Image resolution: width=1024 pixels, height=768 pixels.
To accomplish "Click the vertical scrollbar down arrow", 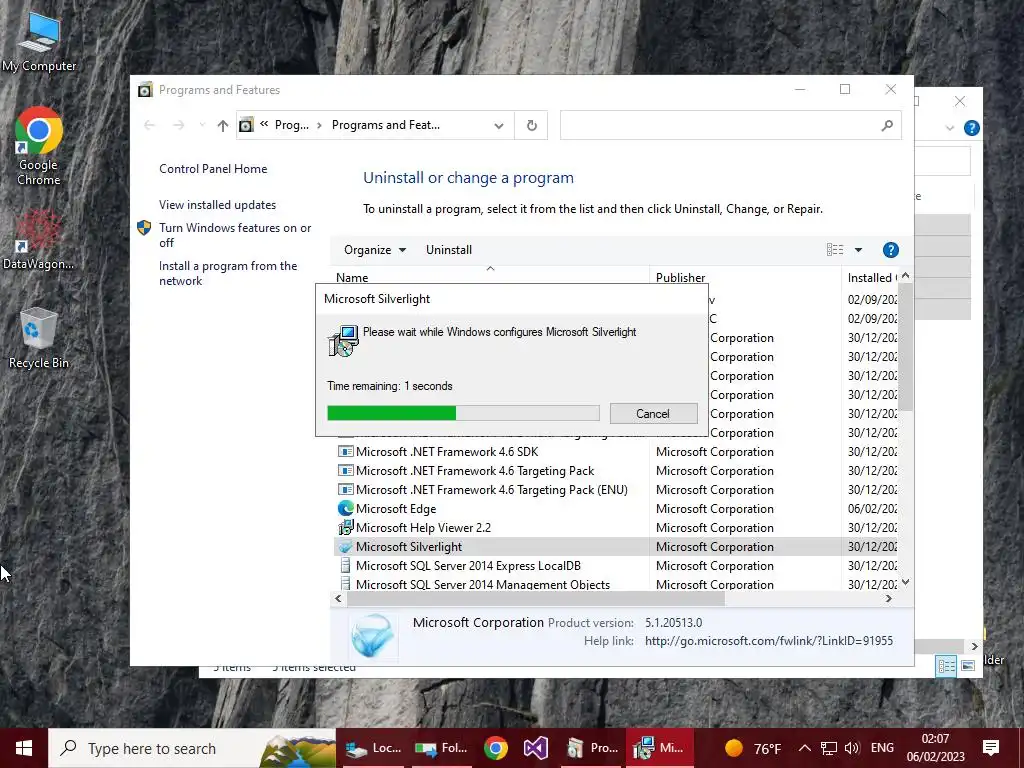I will pyautogui.click(x=905, y=583).
